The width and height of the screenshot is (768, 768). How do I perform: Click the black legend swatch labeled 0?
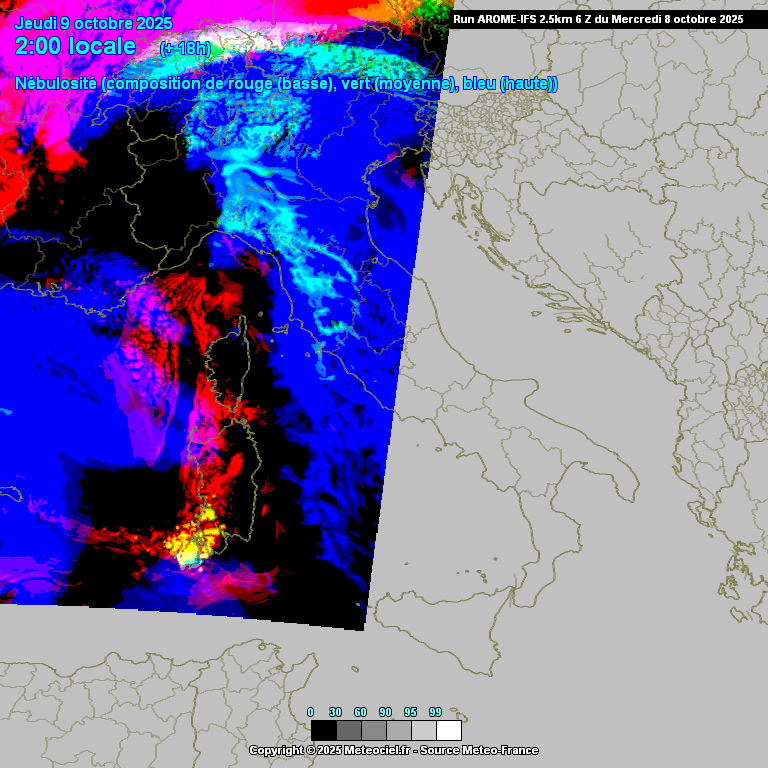click(323, 730)
